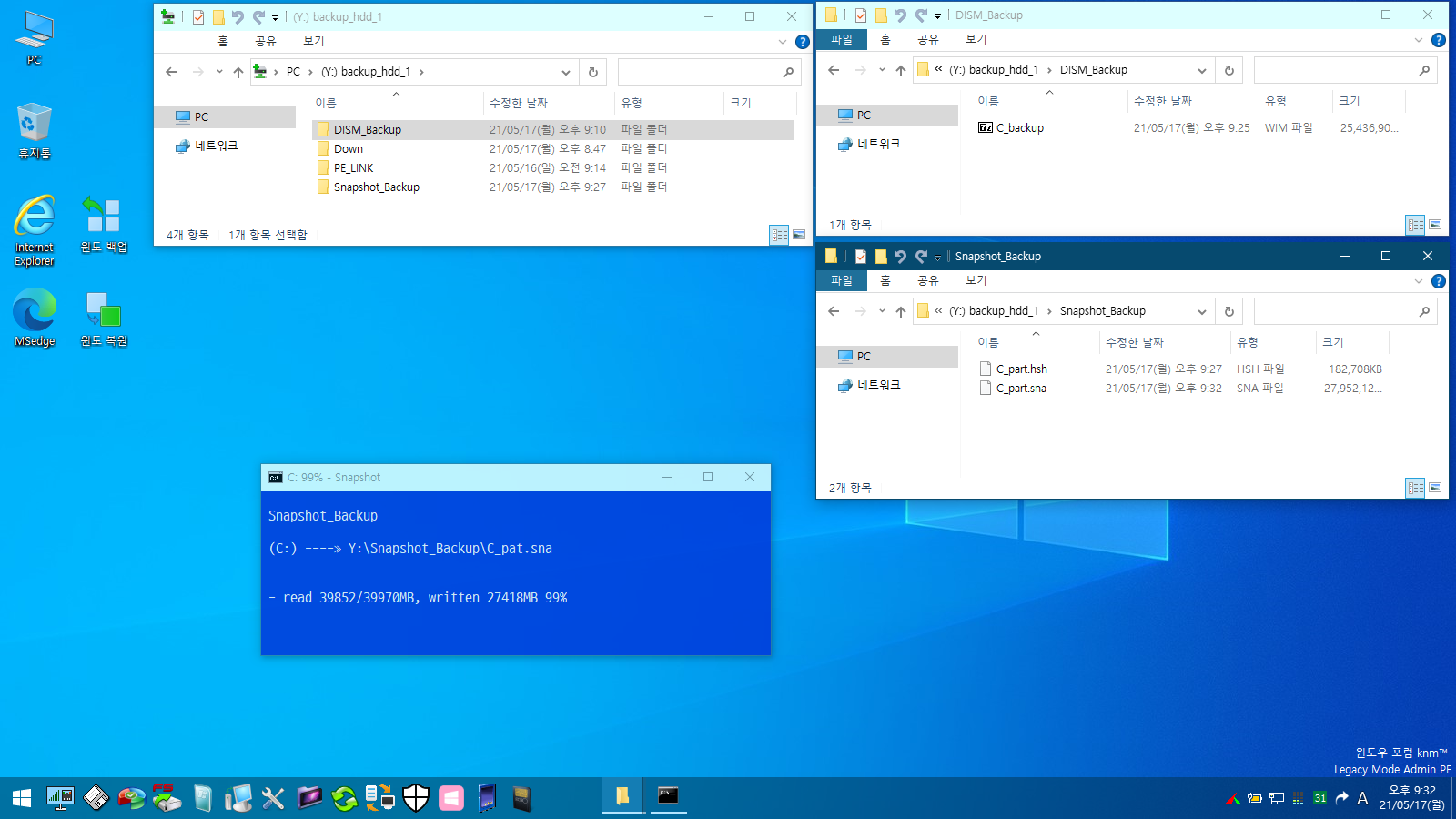Expand the ribbon in DISM_Backup window
This screenshot has width=1456, height=819.
(x=1419, y=40)
